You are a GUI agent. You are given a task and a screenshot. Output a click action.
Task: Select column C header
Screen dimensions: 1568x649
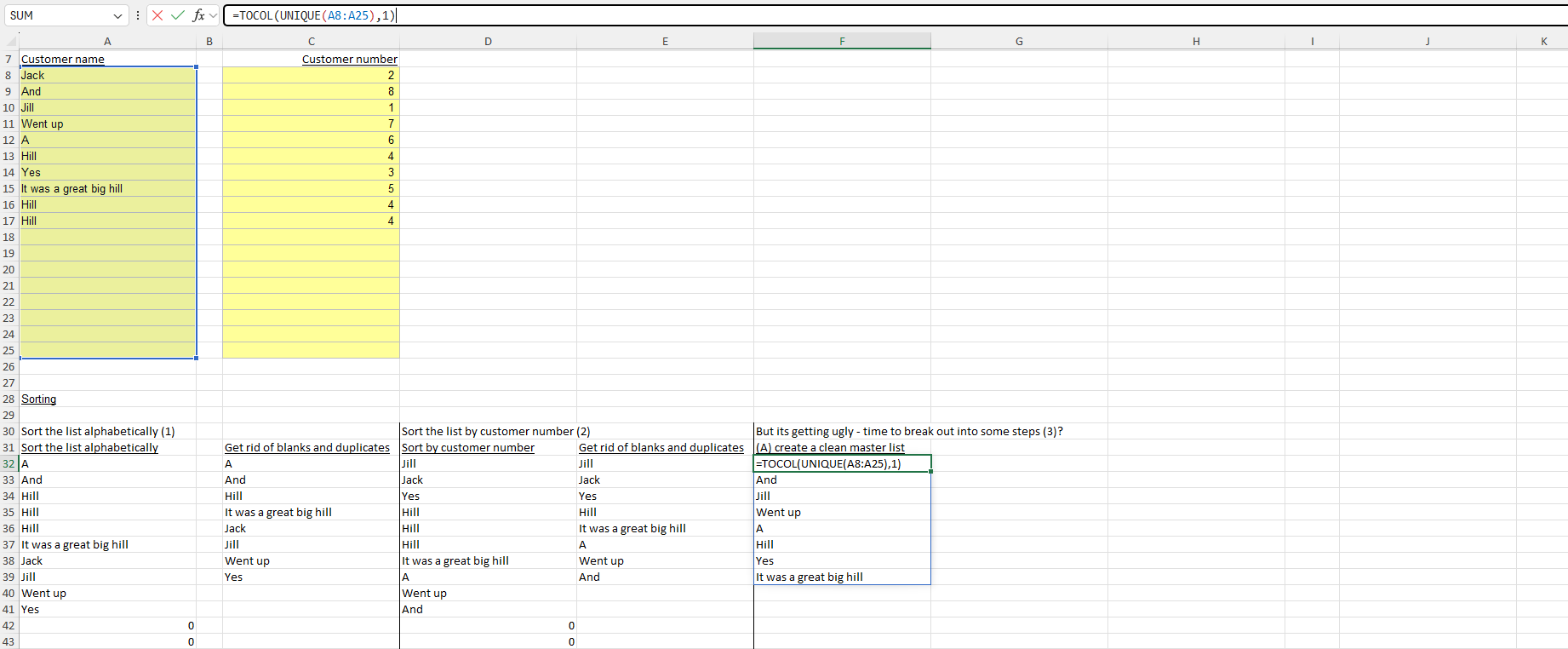(x=311, y=41)
